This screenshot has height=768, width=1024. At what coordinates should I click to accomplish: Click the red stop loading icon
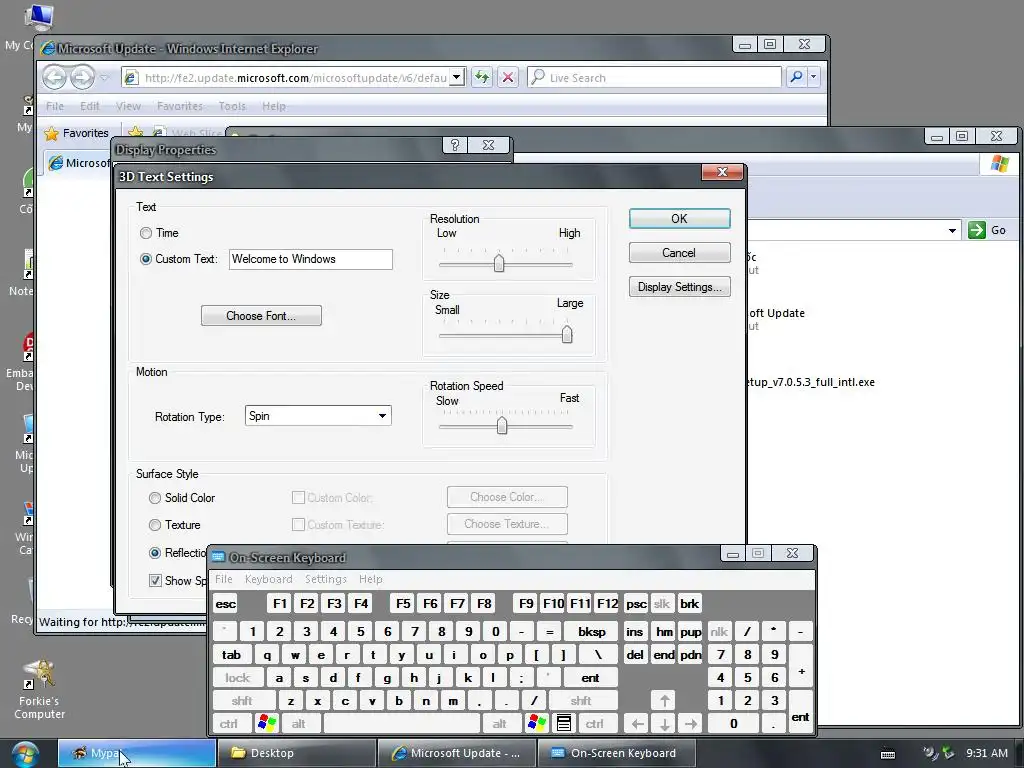pos(508,77)
